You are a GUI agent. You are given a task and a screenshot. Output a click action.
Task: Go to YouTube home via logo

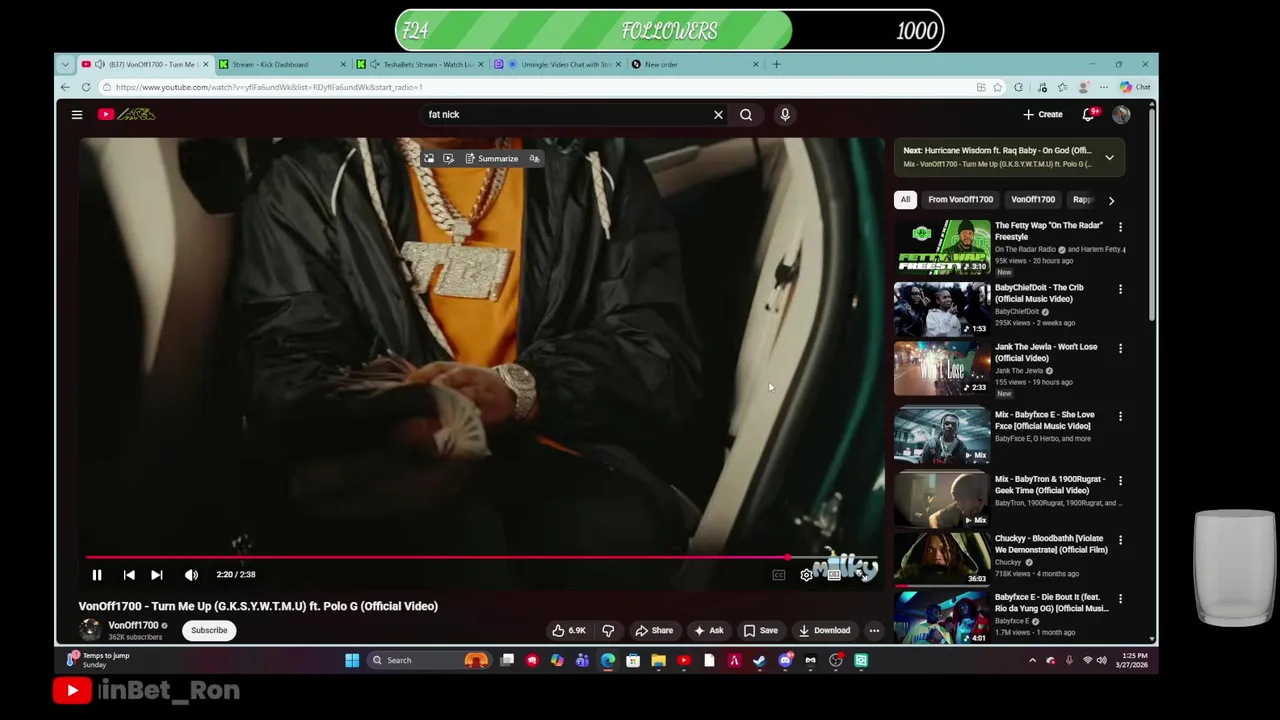[x=127, y=114]
